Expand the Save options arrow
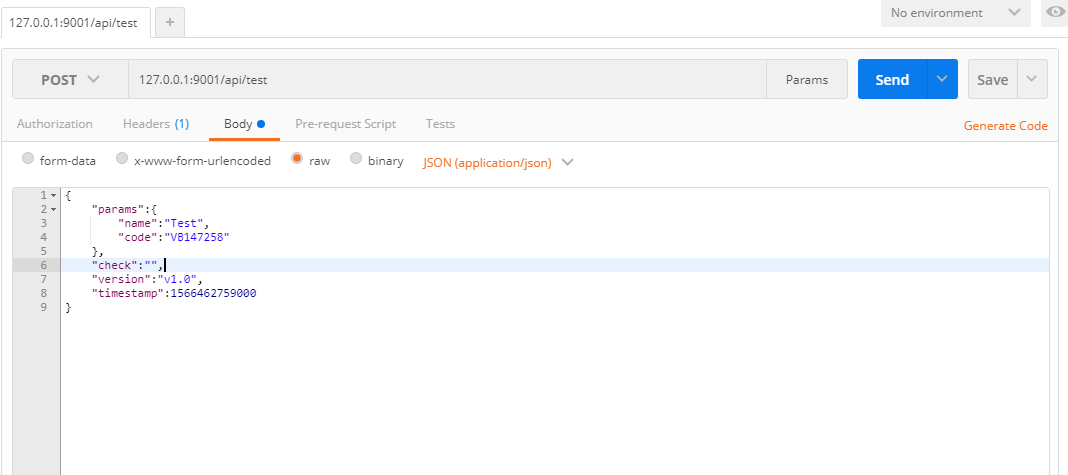The width and height of the screenshot is (1068, 475). [1033, 80]
